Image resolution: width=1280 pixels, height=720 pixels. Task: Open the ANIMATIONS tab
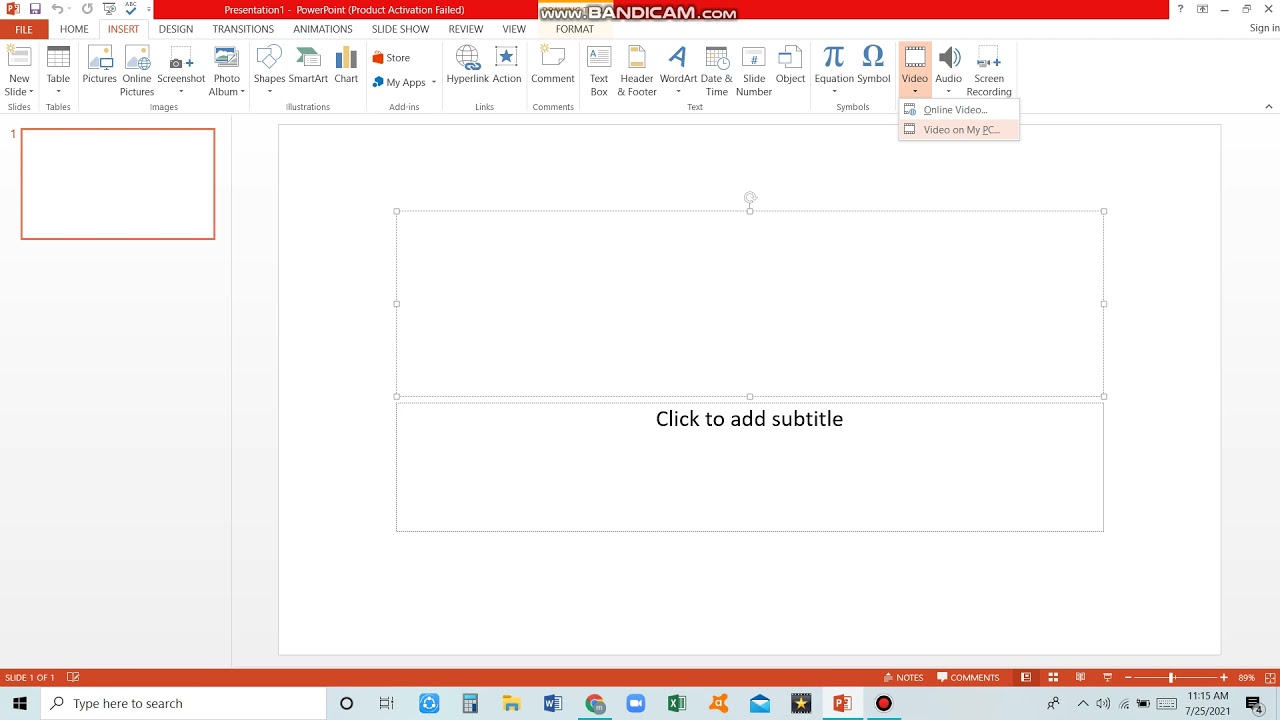tap(323, 29)
